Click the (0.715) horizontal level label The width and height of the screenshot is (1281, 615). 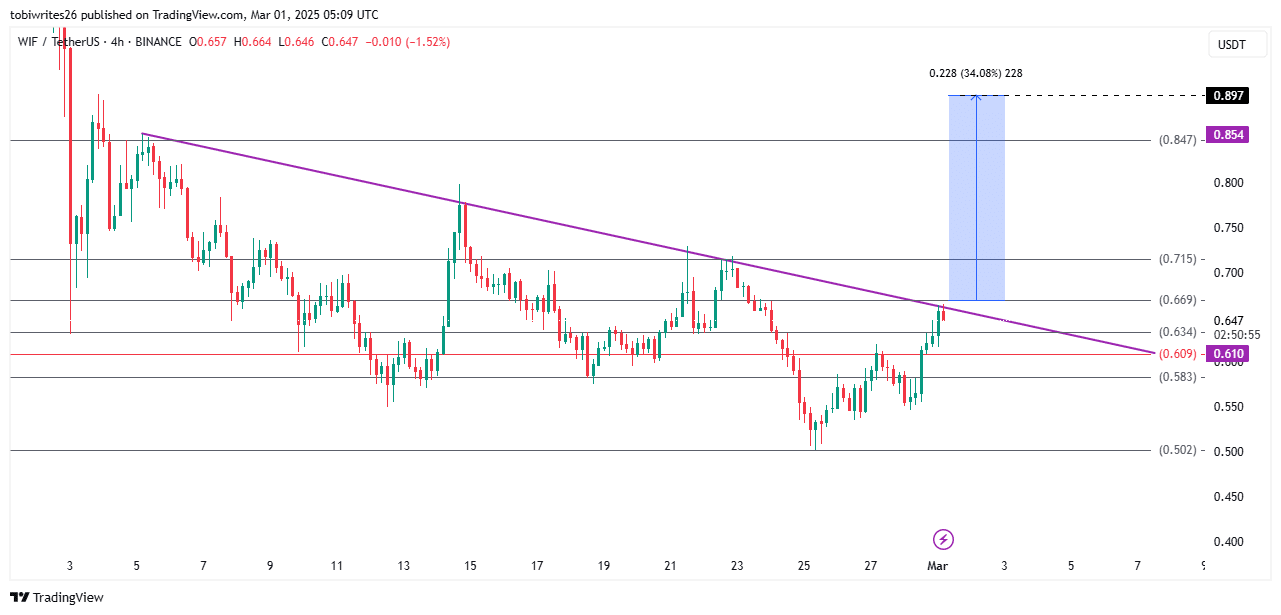coord(1177,260)
